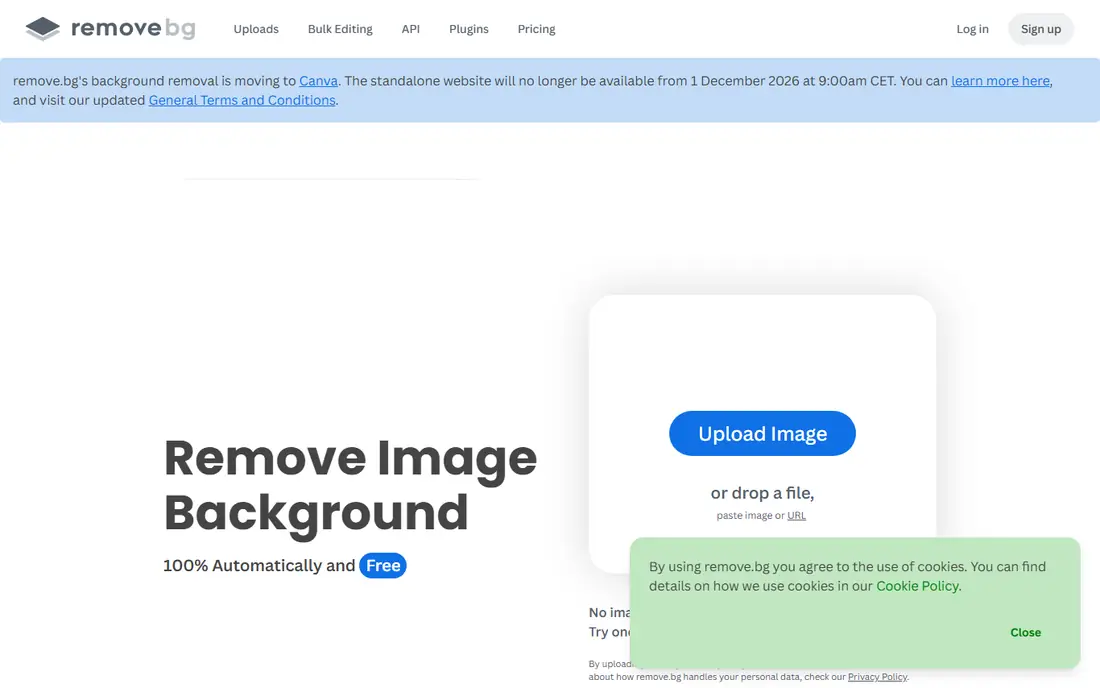1100x688 pixels.
Task: View the Pricing page
Action: tap(536, 29)
